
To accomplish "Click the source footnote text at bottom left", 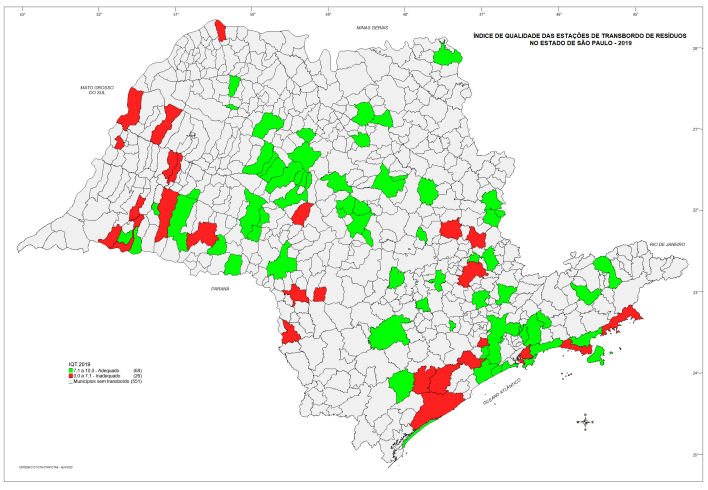I will point(40,466).
